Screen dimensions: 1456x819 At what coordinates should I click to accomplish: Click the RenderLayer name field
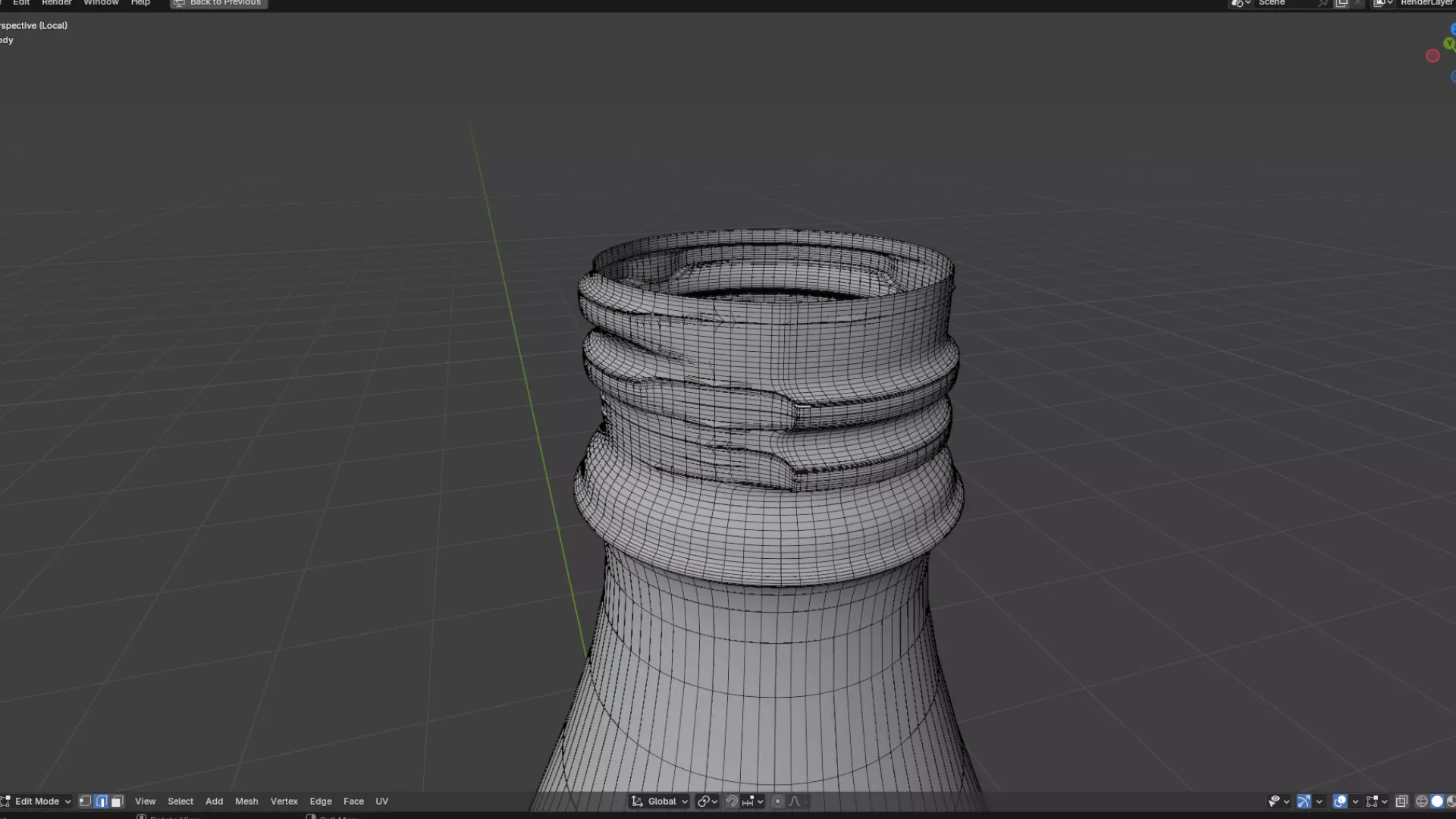[1426, 3]
